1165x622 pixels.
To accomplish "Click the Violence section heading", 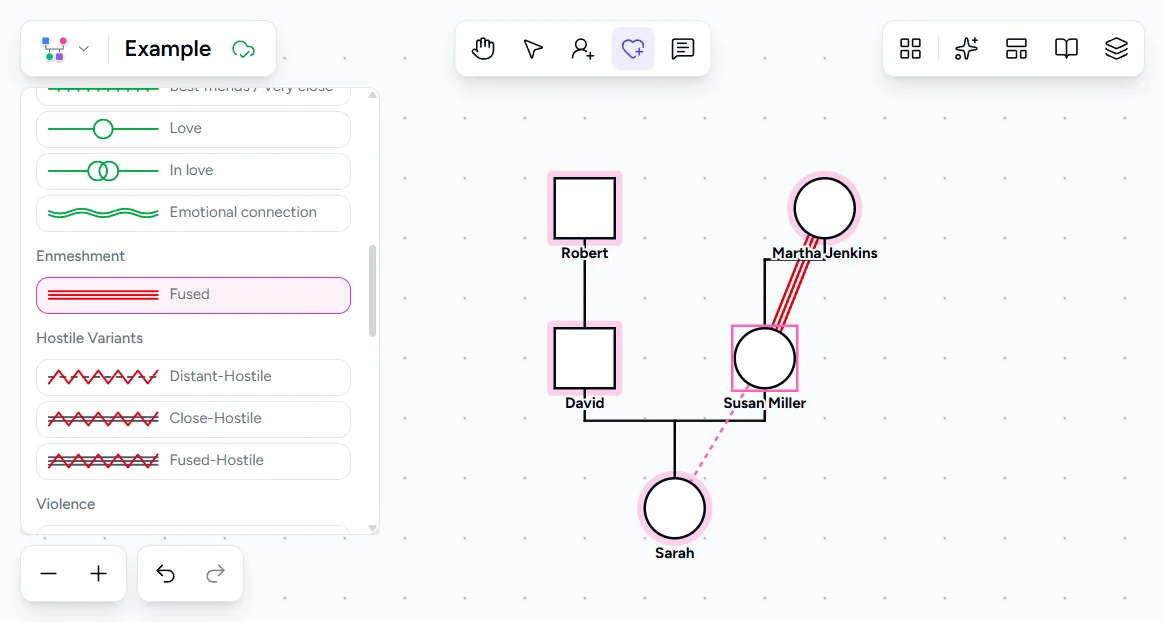I will click(65, 505).
